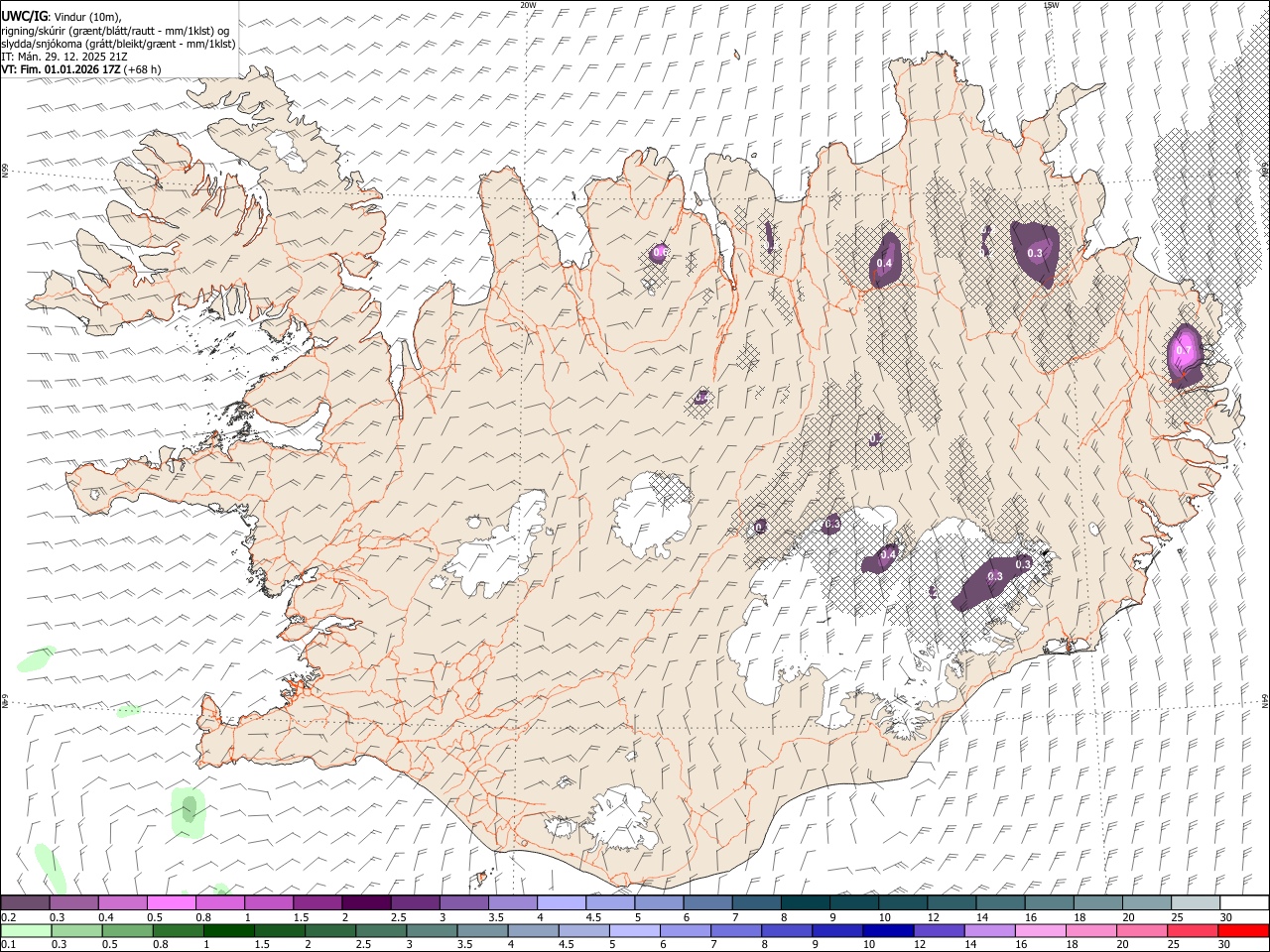Click the '20W' longitude label
Image resolution: width=1270 pixels, height=952 pixels.
528,5
